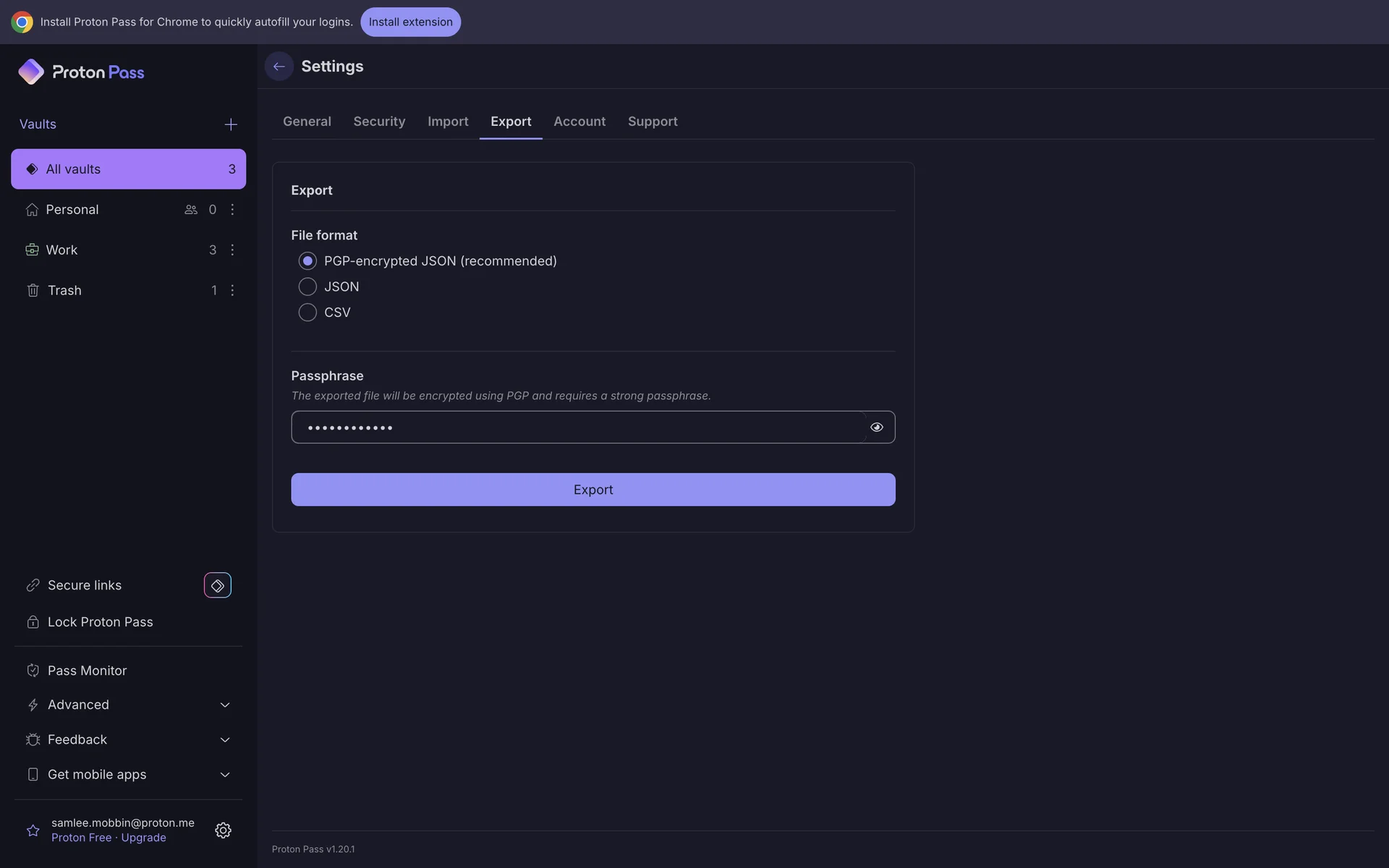Click into the Passphrase input field
This screenshot has width=1389, height=868.
click(579, 427)
